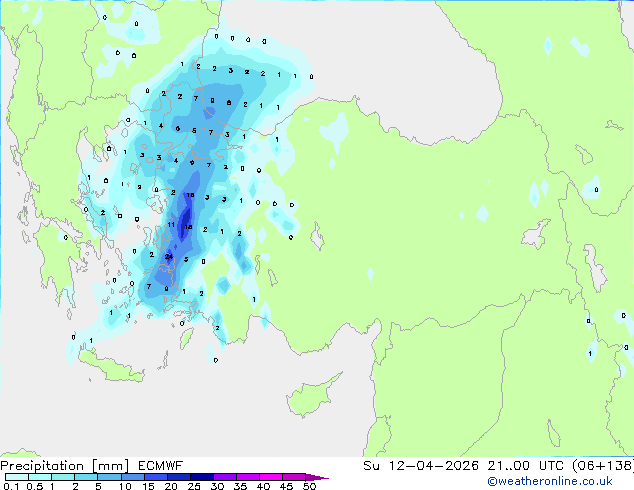Pick the 15–20 mm legend color swatch
This screenshot has width=634, height=490.
coord(156,477)
